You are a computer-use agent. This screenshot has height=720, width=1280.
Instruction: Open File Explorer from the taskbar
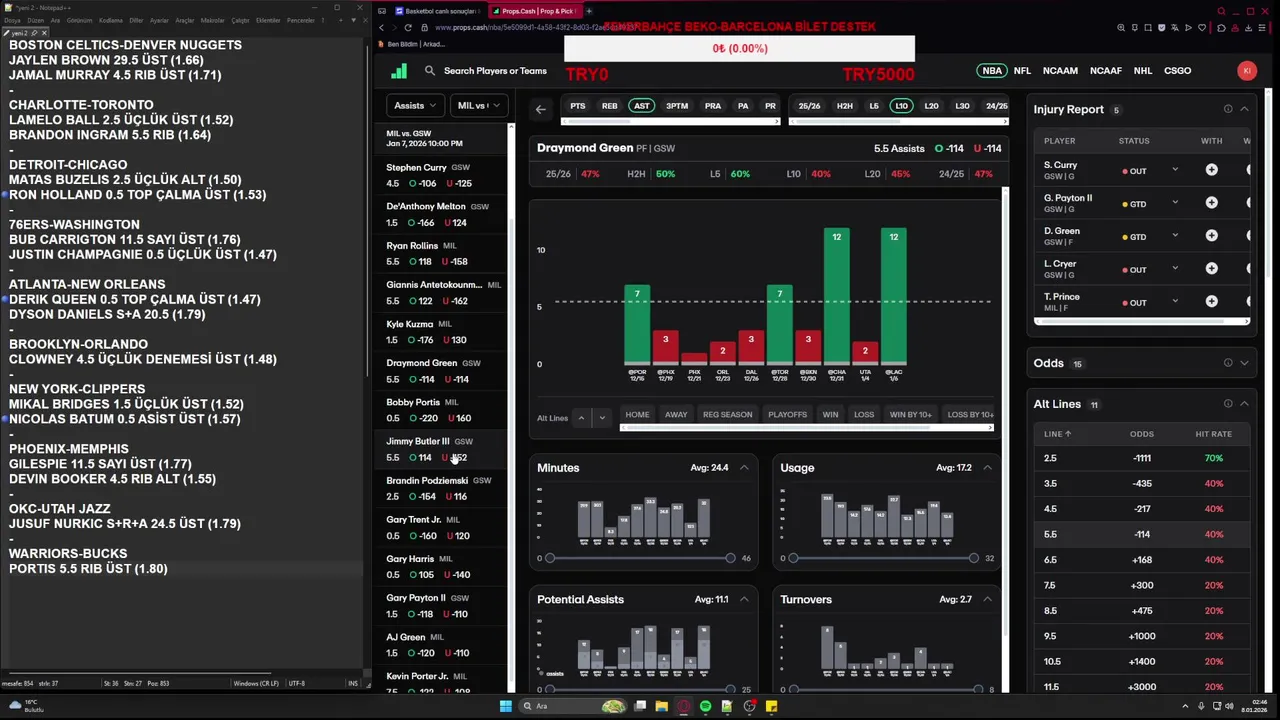[662, 706]
